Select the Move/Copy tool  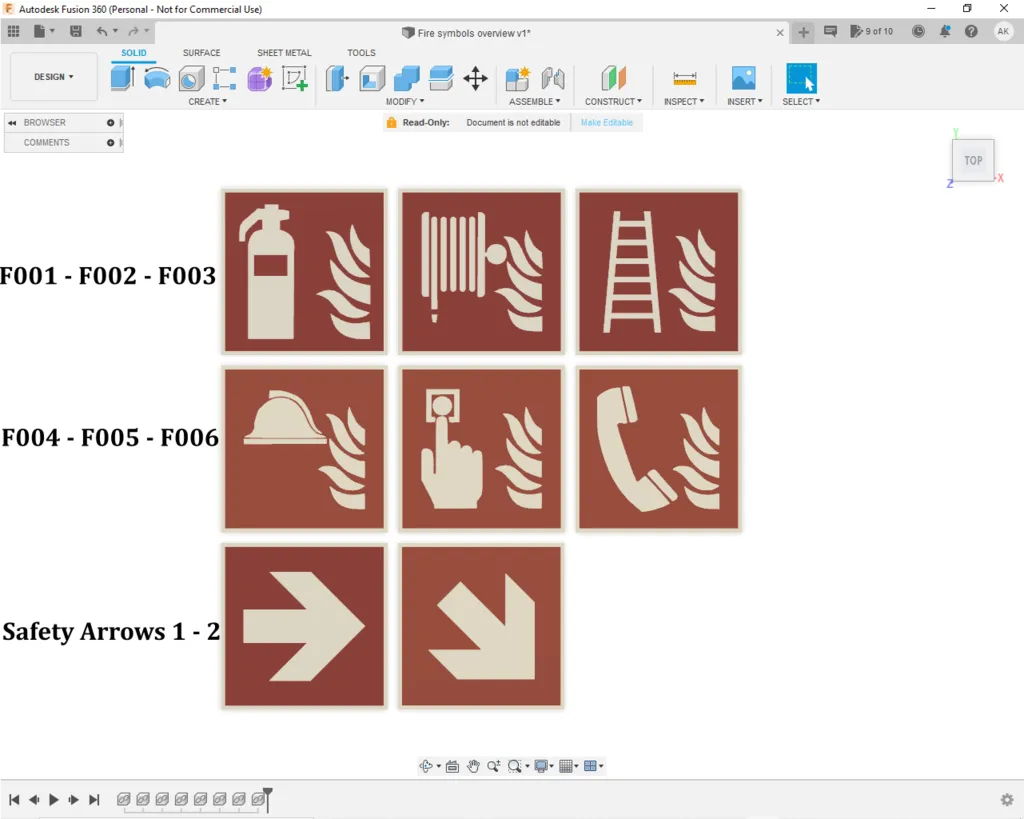click(475, 77)
